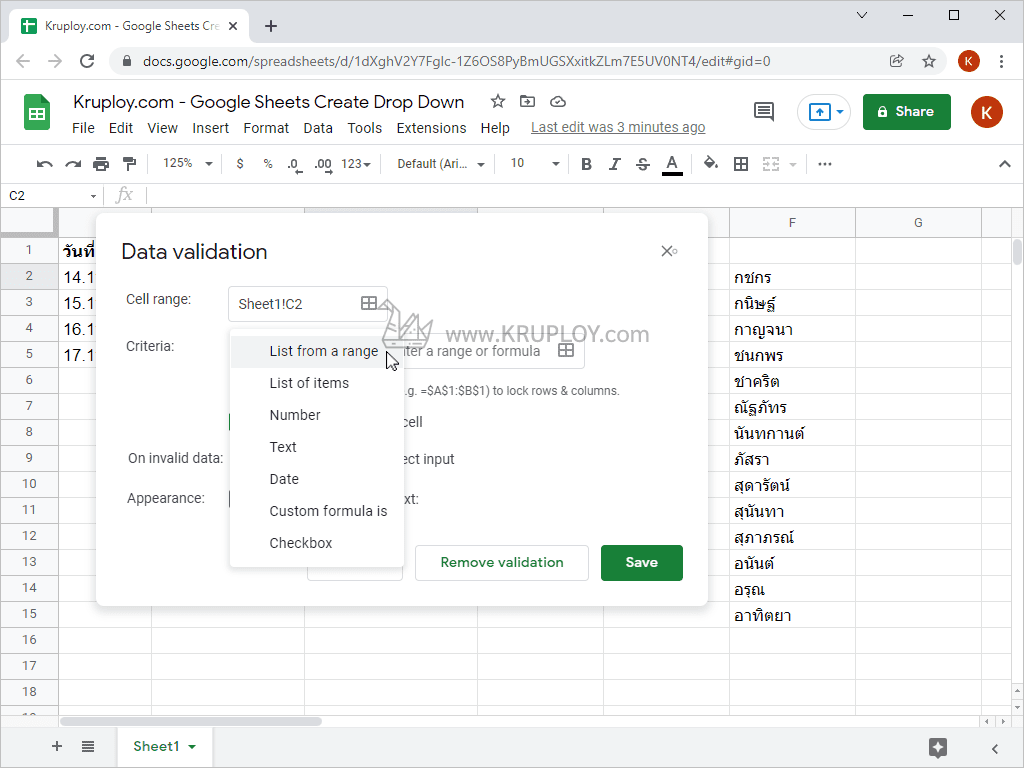Open the Google account avatar K

coord(986,112)
